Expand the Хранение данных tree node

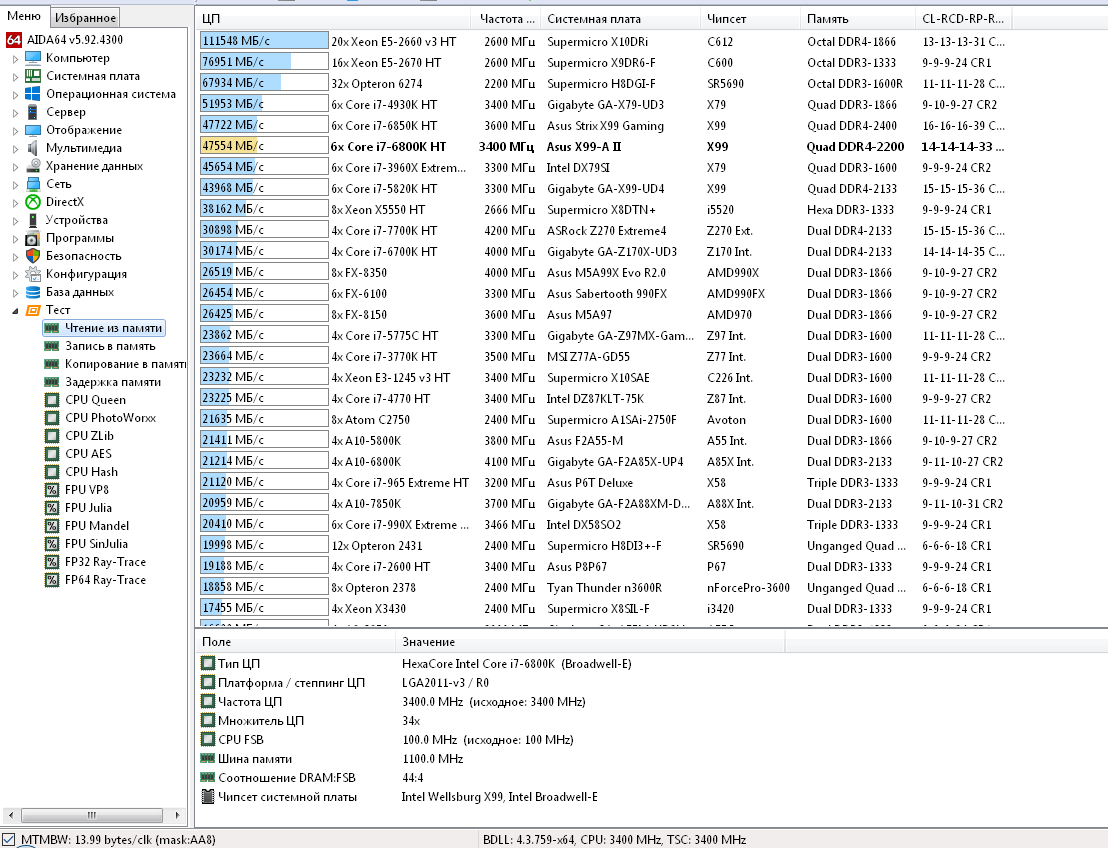[16, 167]
